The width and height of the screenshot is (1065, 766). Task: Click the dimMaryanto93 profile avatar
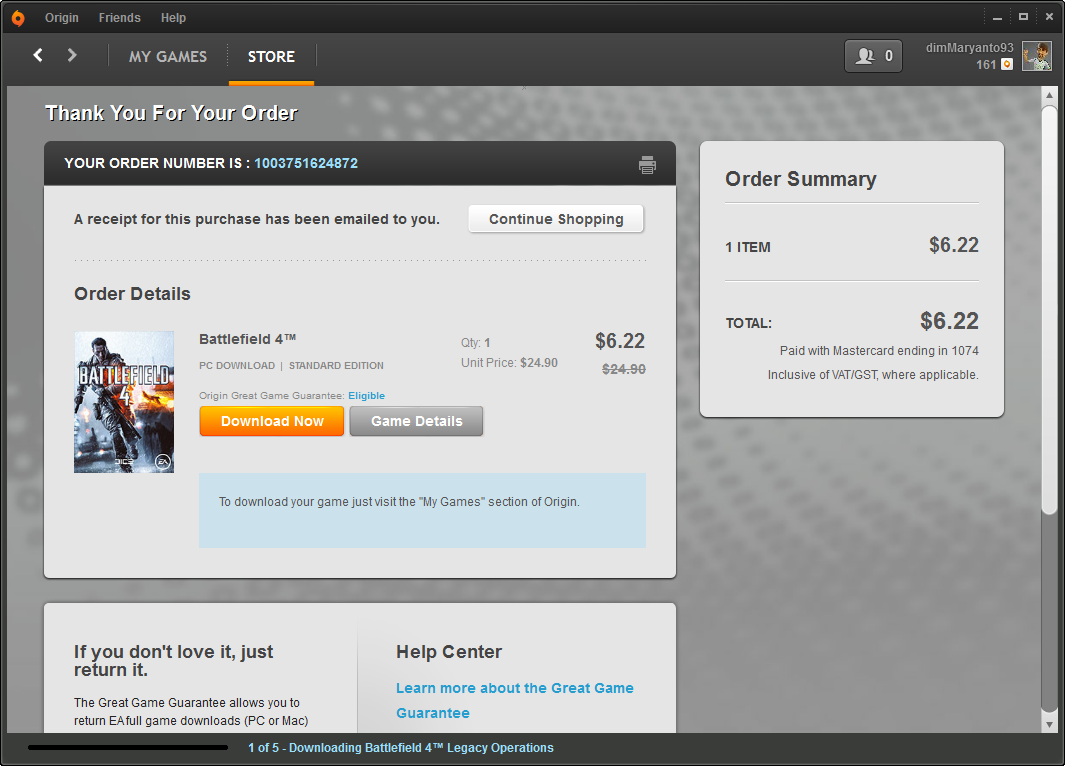coord(1036,56)
